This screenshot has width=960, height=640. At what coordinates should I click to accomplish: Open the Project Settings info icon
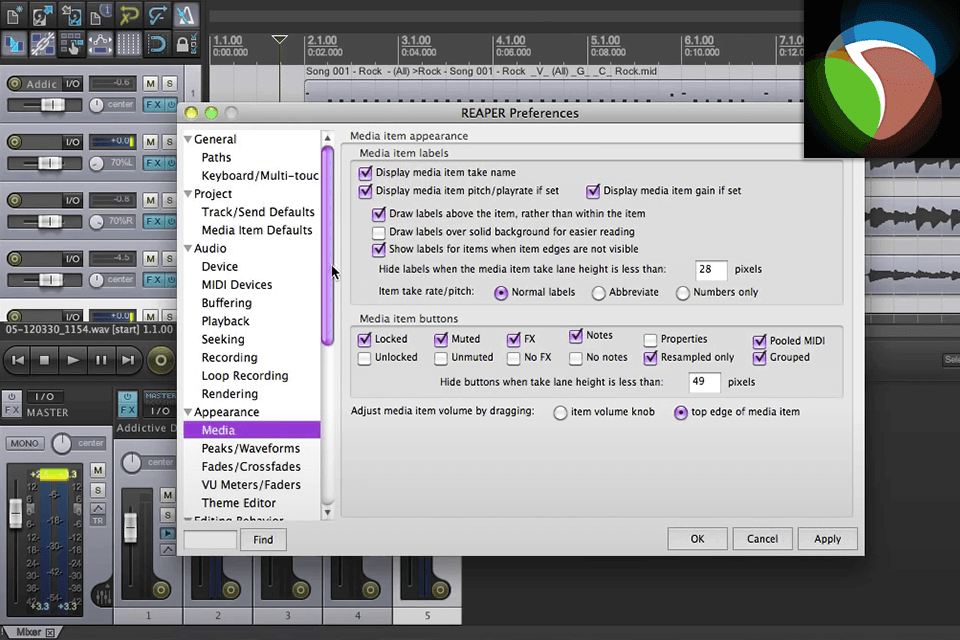coord(100,15)
